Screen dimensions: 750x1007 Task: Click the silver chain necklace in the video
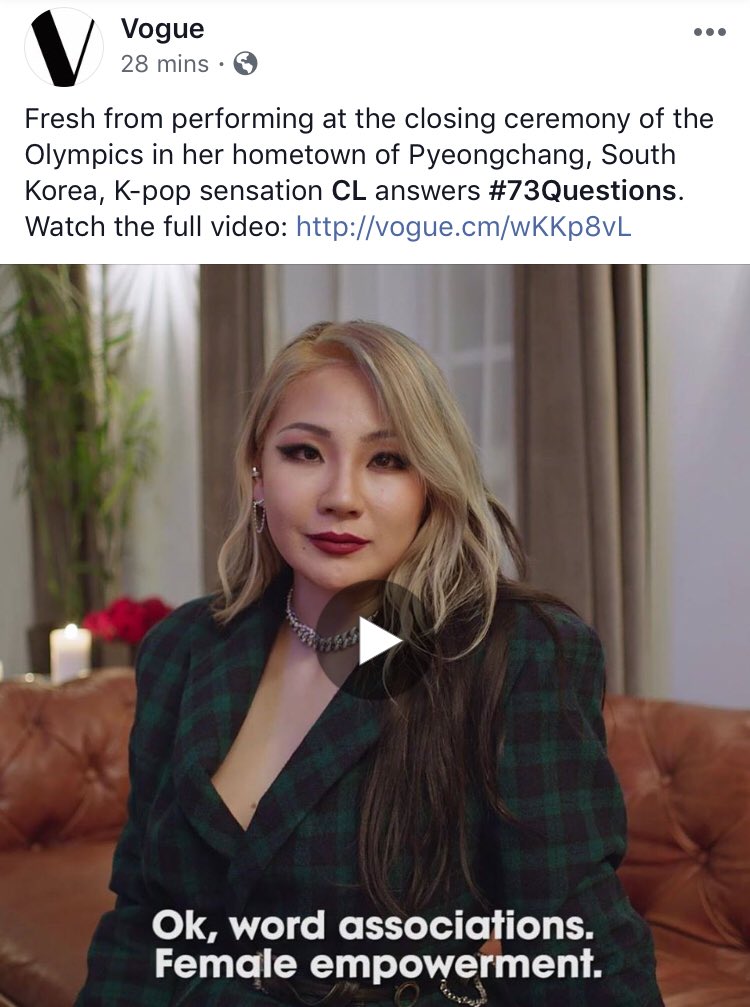pyautogui.click(x=319, y=626)
